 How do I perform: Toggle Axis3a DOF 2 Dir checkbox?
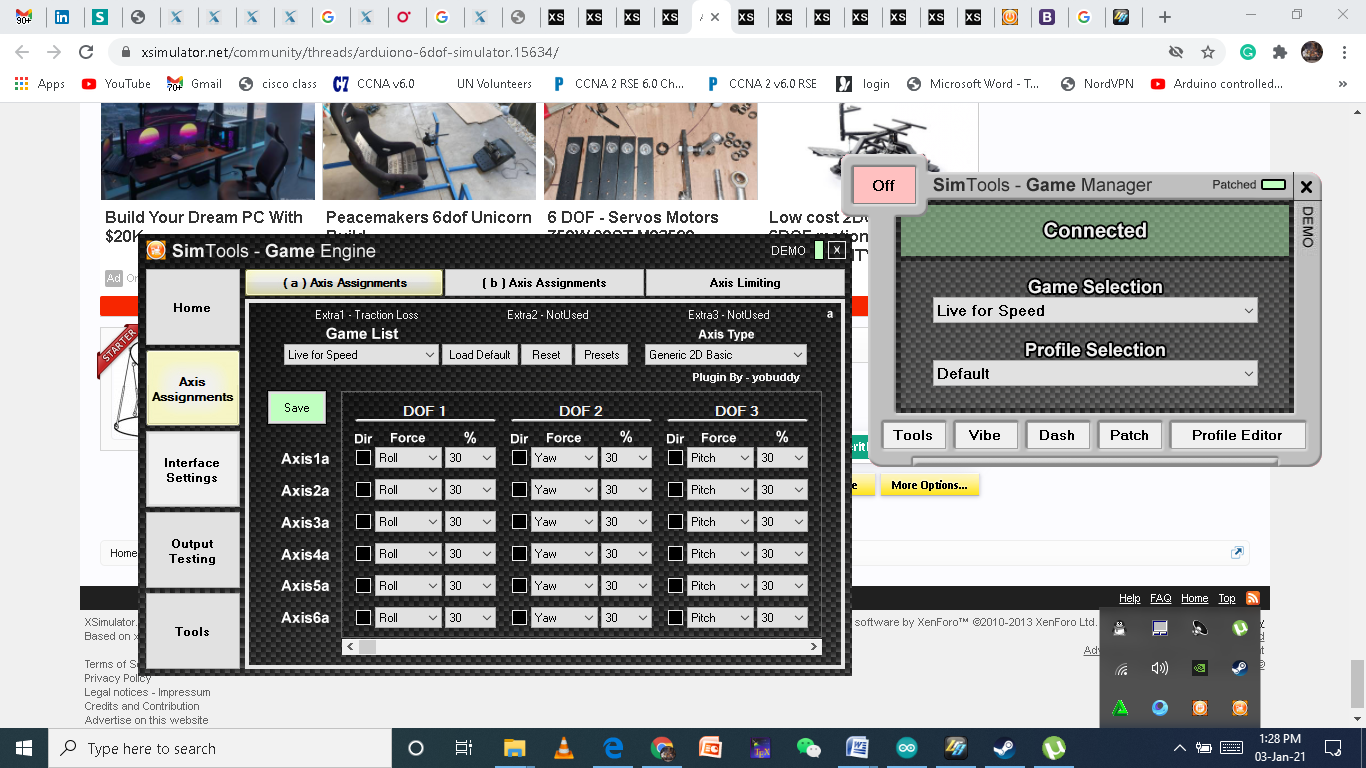coord(519,522)
